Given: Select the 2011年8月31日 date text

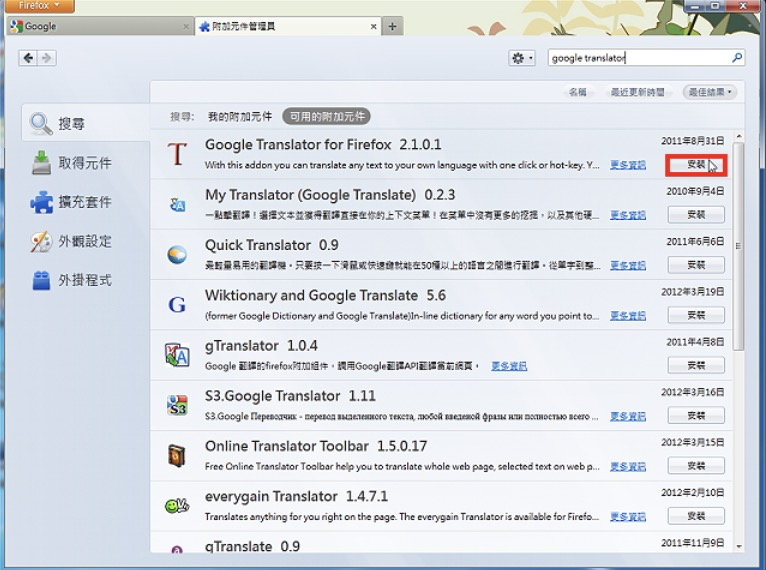Looking at the screenshot, I should 693,141.
